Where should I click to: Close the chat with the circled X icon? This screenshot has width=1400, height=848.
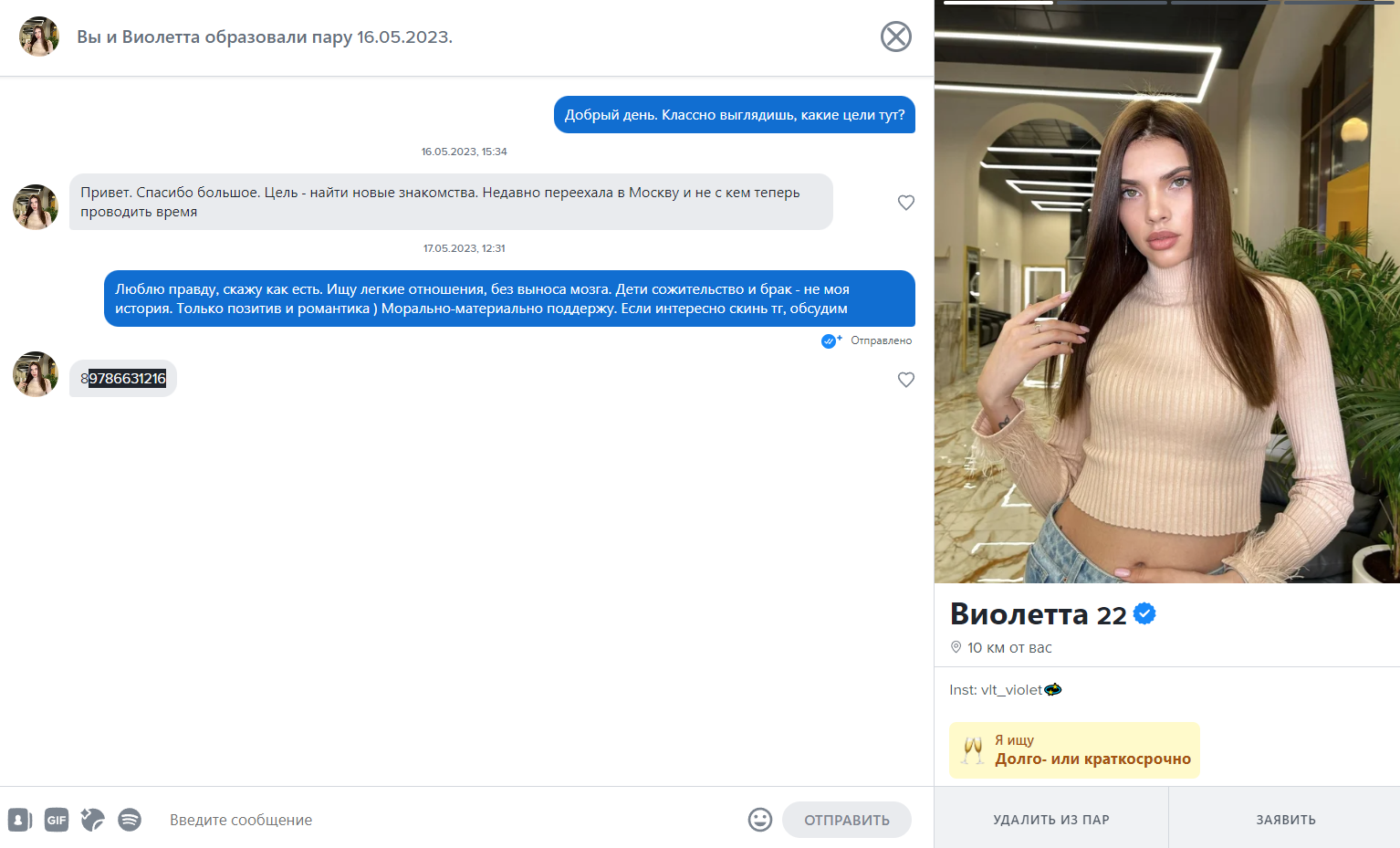tap(895, 37)
